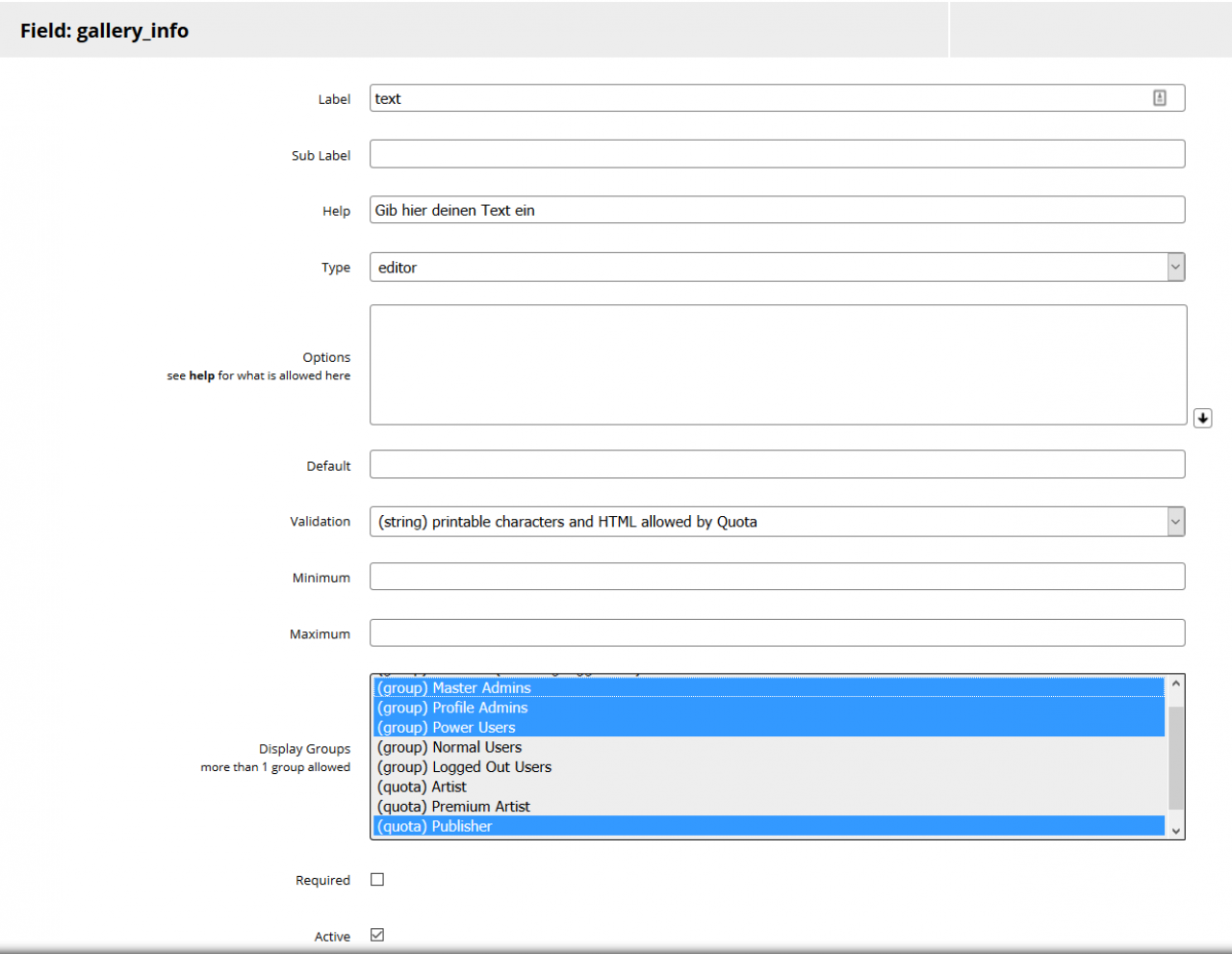
Task: Click the autofill icon in Label field
Action: tap(1160, 98)
